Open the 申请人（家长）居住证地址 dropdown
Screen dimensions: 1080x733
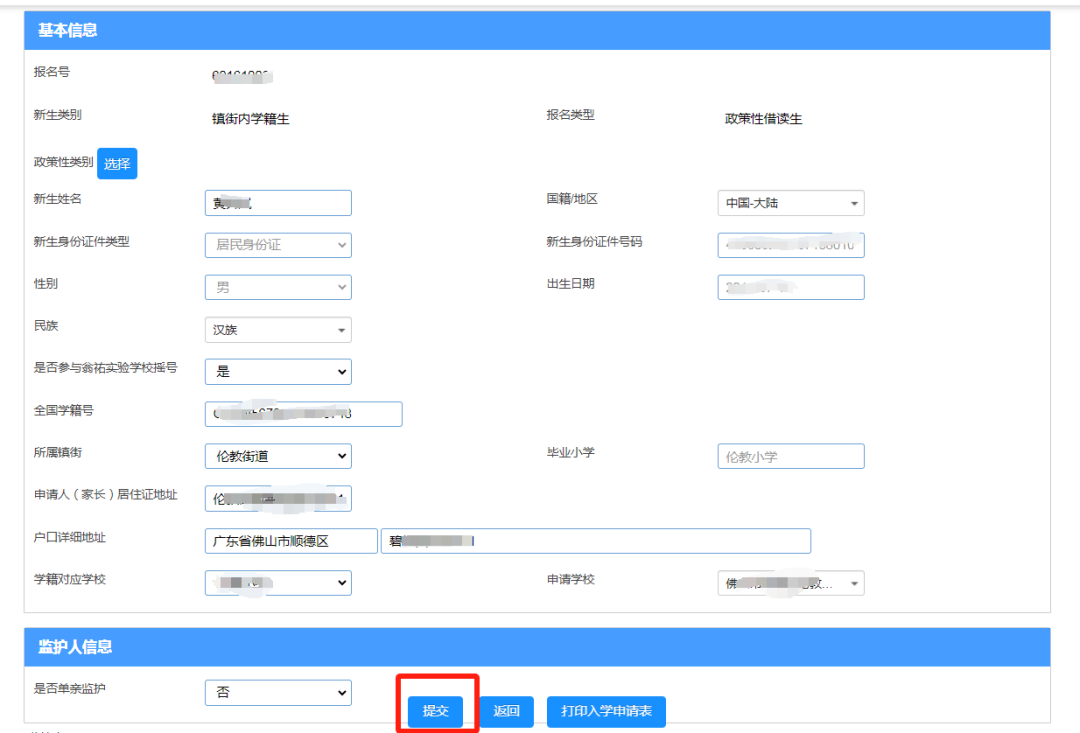click(x=278, y=499)
